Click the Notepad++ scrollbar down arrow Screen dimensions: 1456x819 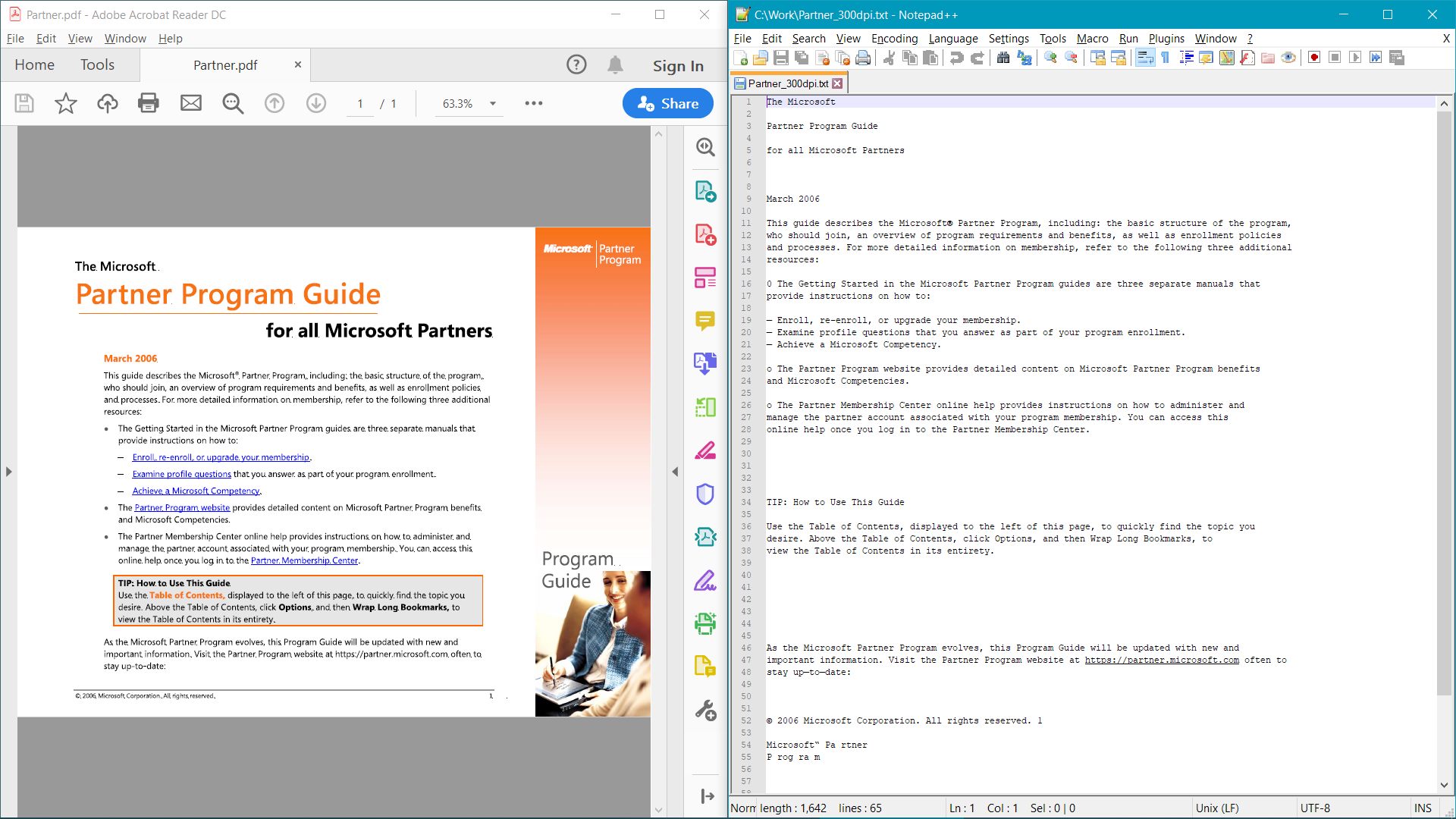[1445, 786]
